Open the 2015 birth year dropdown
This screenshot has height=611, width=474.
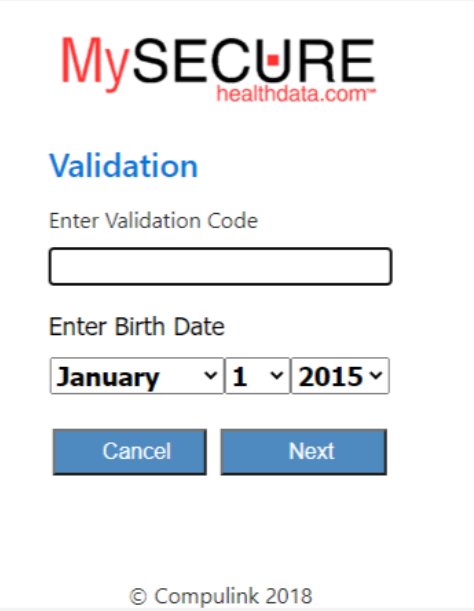point(340,376)
